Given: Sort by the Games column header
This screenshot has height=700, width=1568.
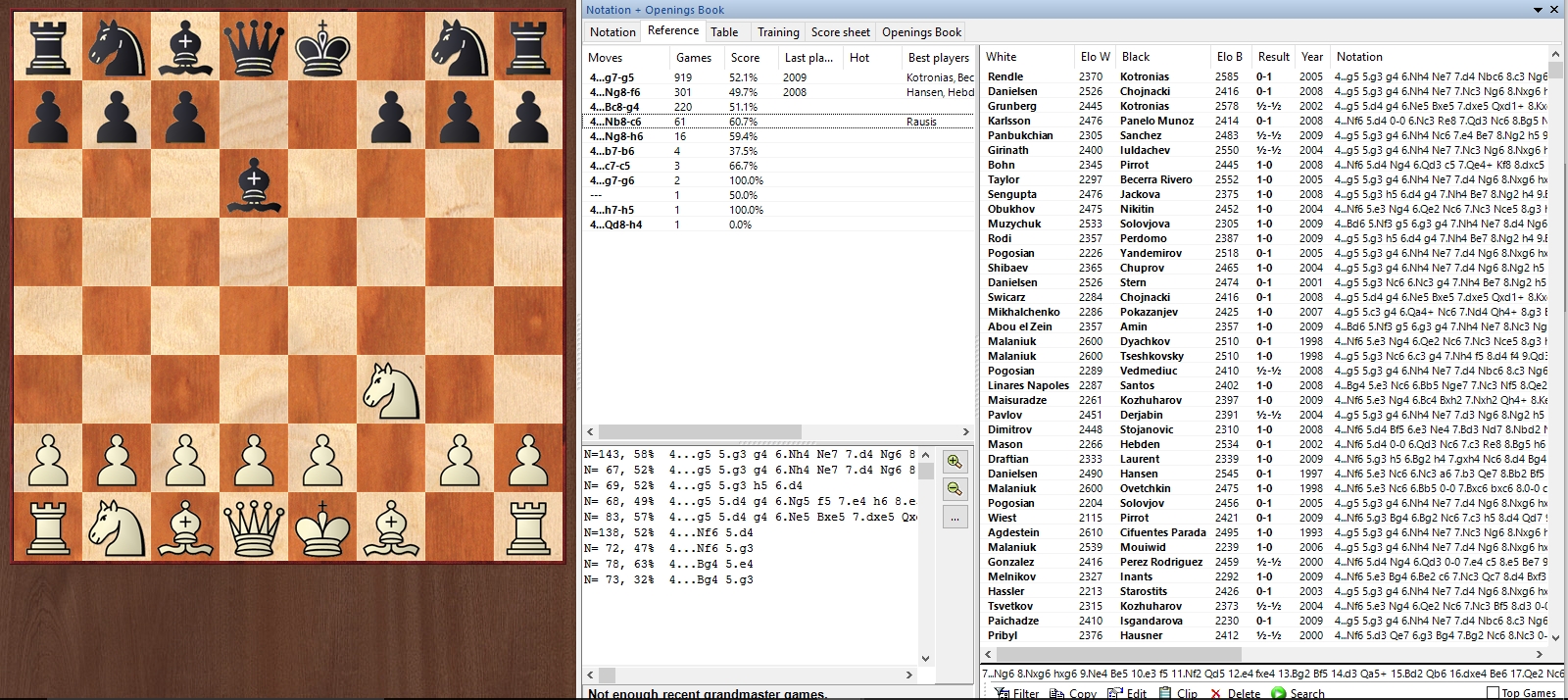Looking at the screenshot, I should pos(696,58).
